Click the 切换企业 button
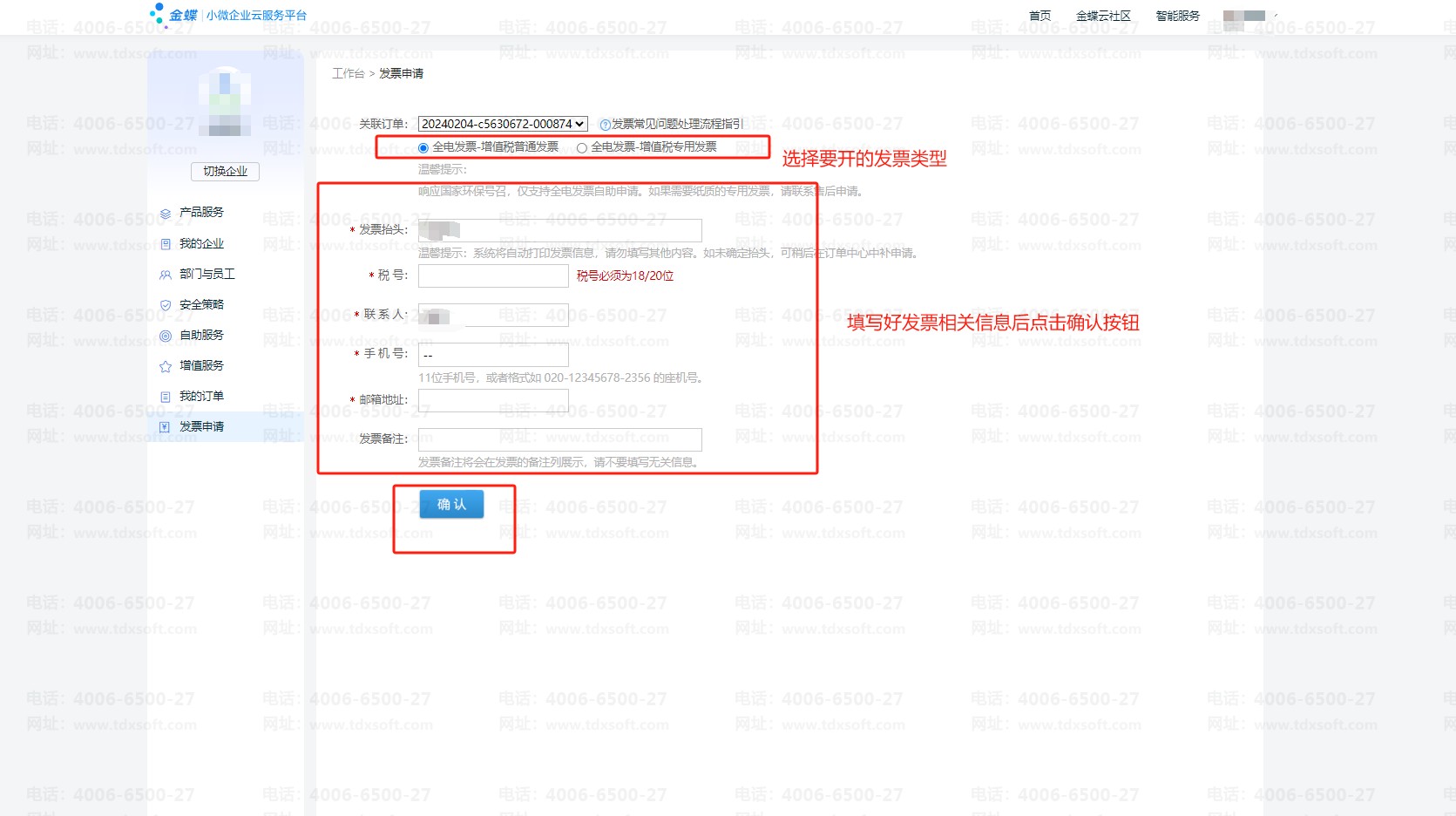Viewport: 1456px width, 816px height. (x=225, y=171)
